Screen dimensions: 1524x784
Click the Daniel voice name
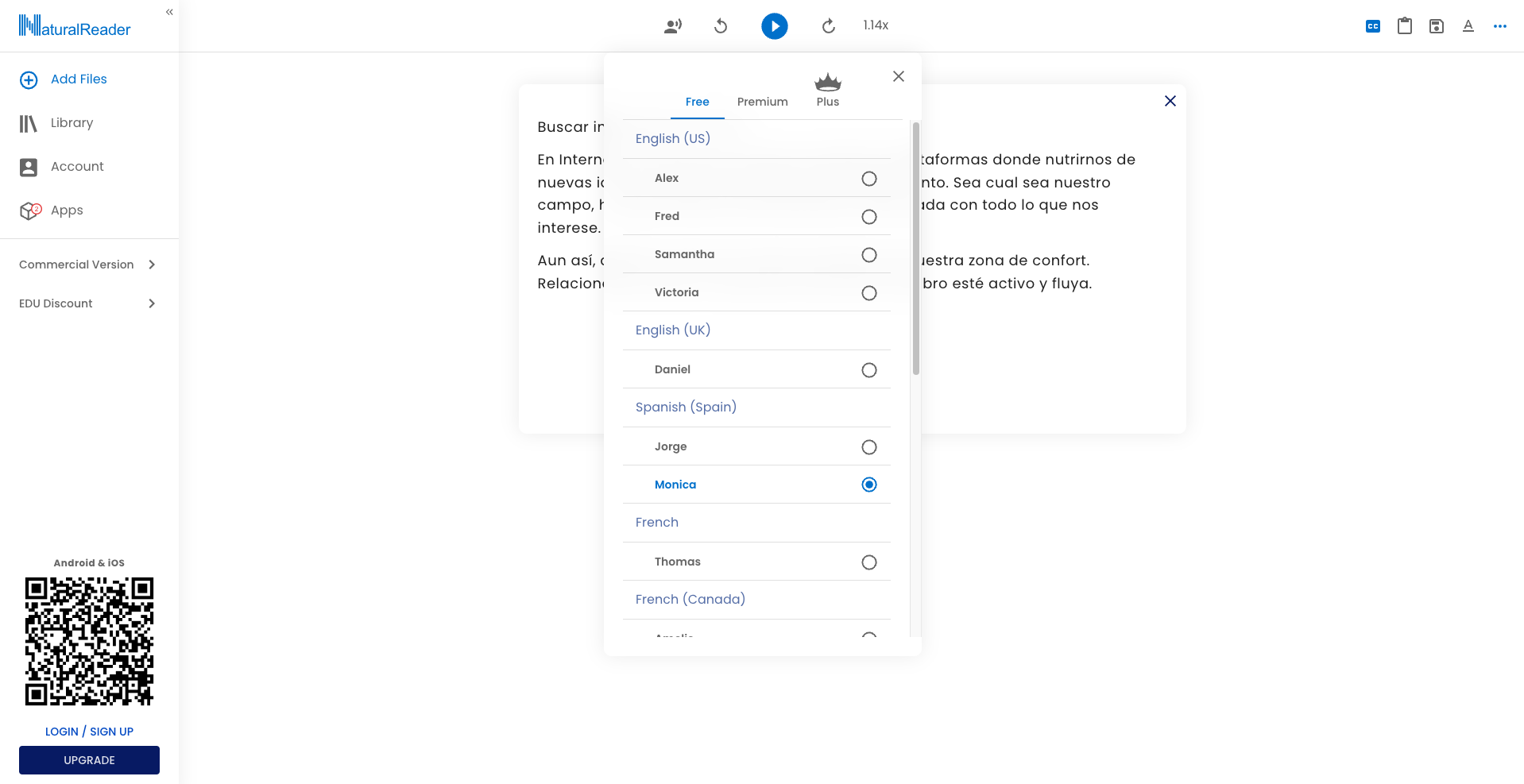coord(672,369)
